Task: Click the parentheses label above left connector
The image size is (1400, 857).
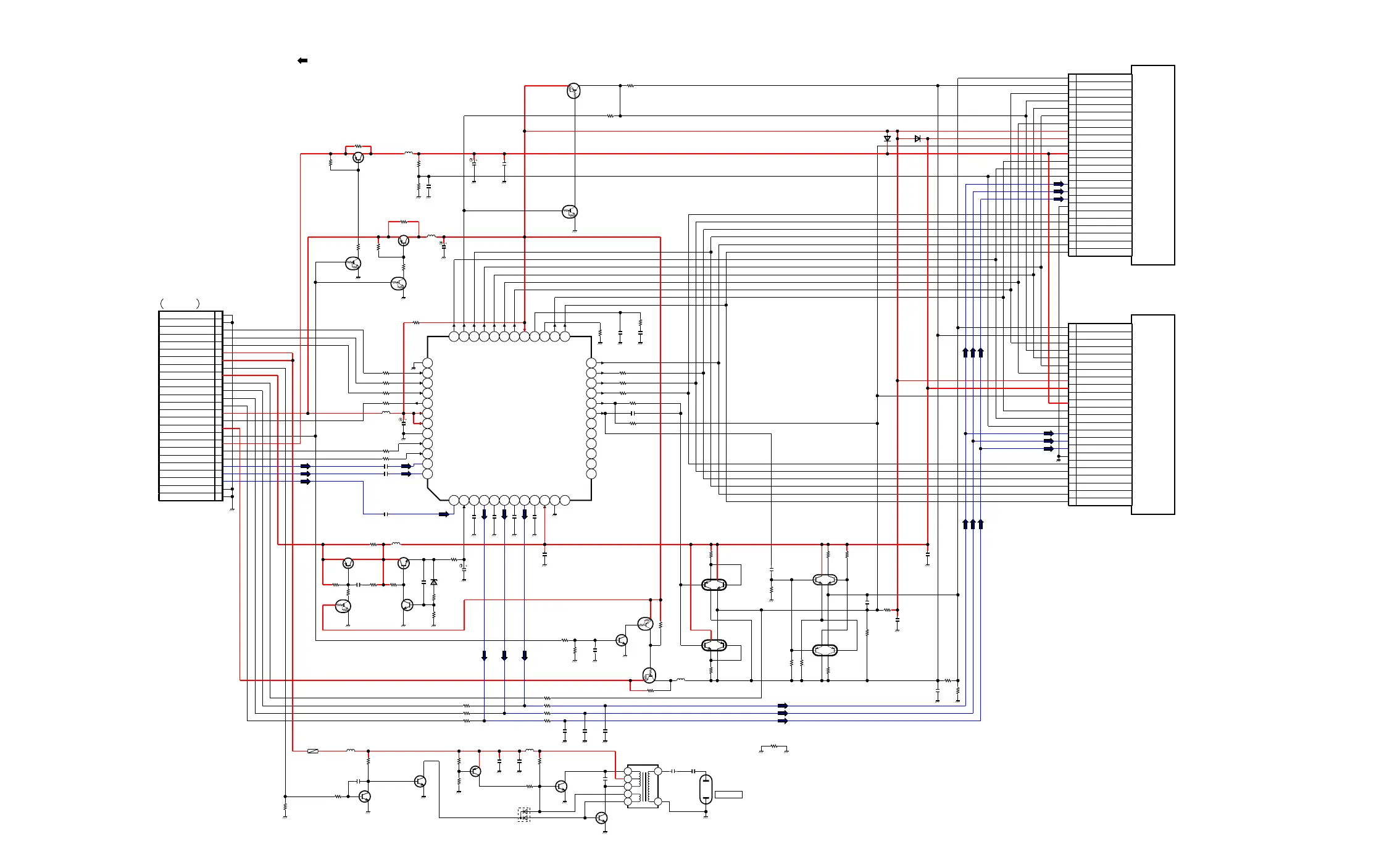Action: click(180, 303)
